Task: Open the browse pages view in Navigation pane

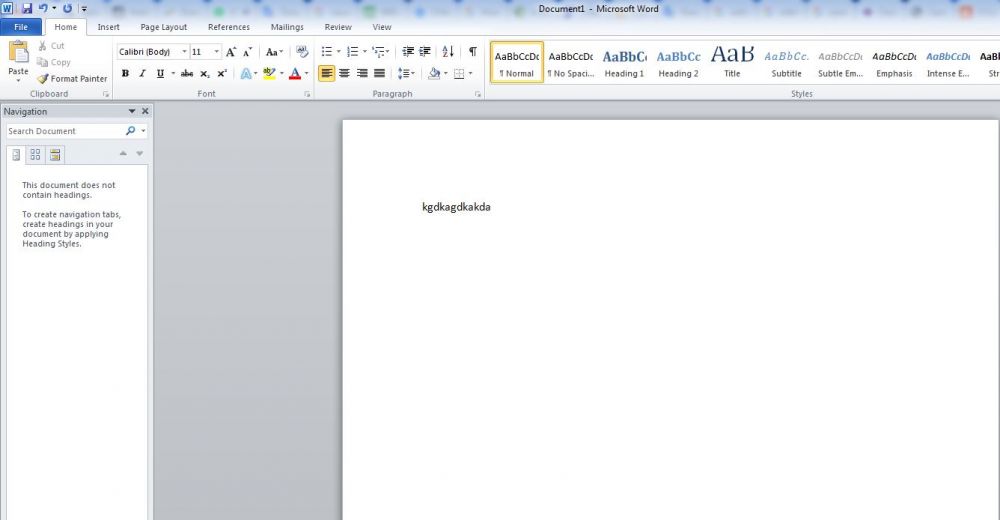Action: point(35,154)
